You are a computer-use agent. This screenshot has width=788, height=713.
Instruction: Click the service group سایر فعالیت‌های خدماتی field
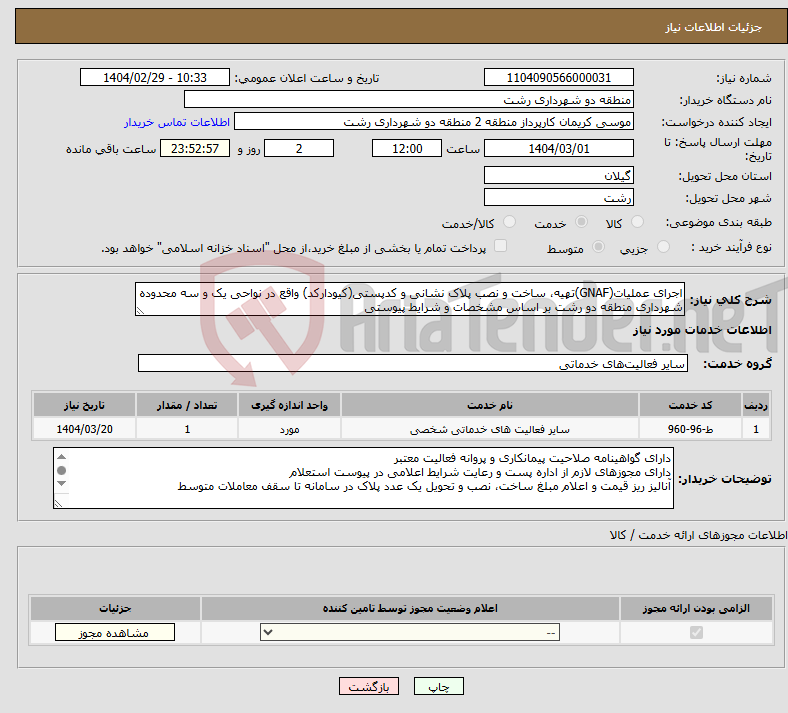[x=413, y=363]
